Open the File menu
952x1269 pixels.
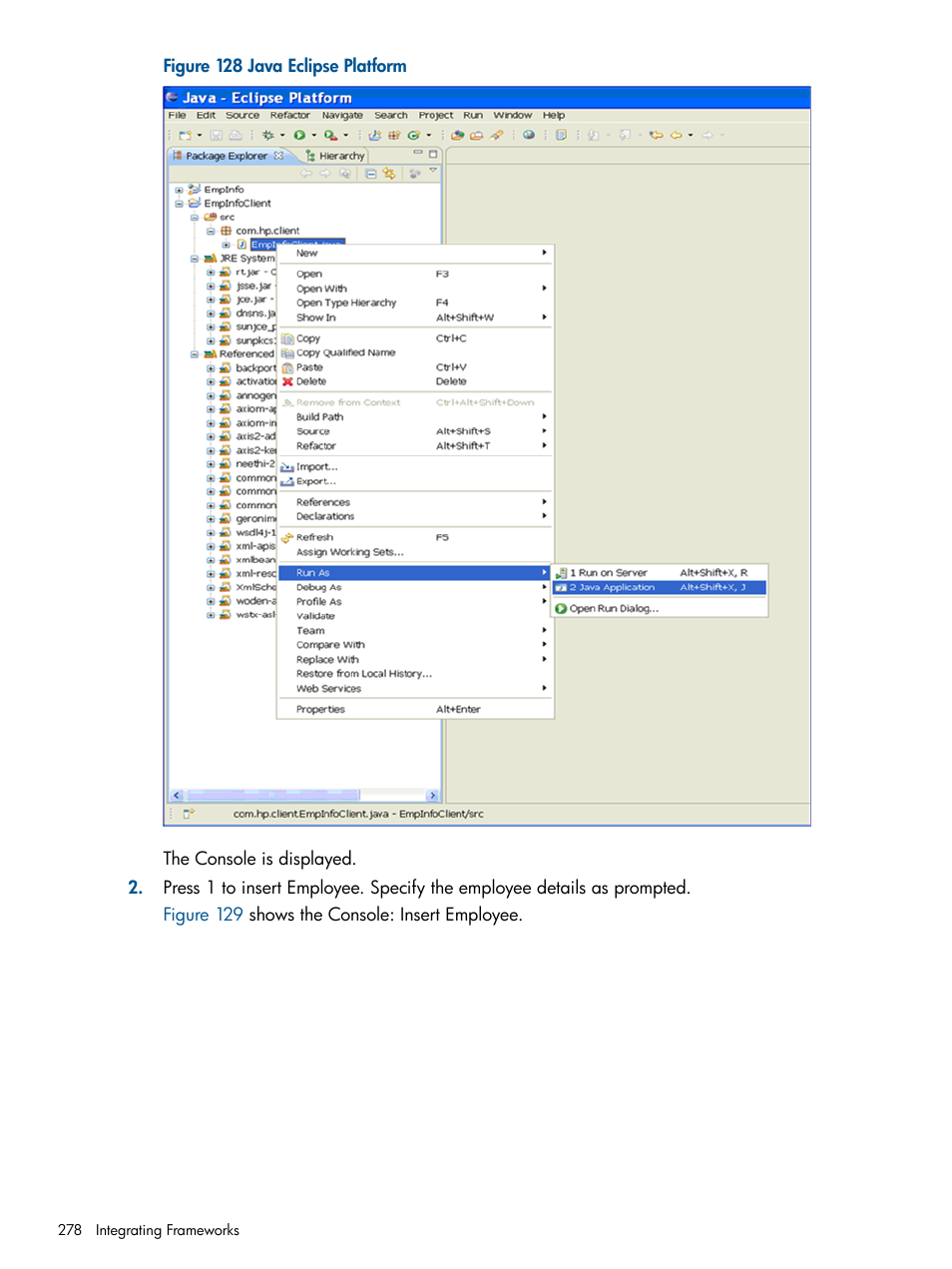(177, 116)
